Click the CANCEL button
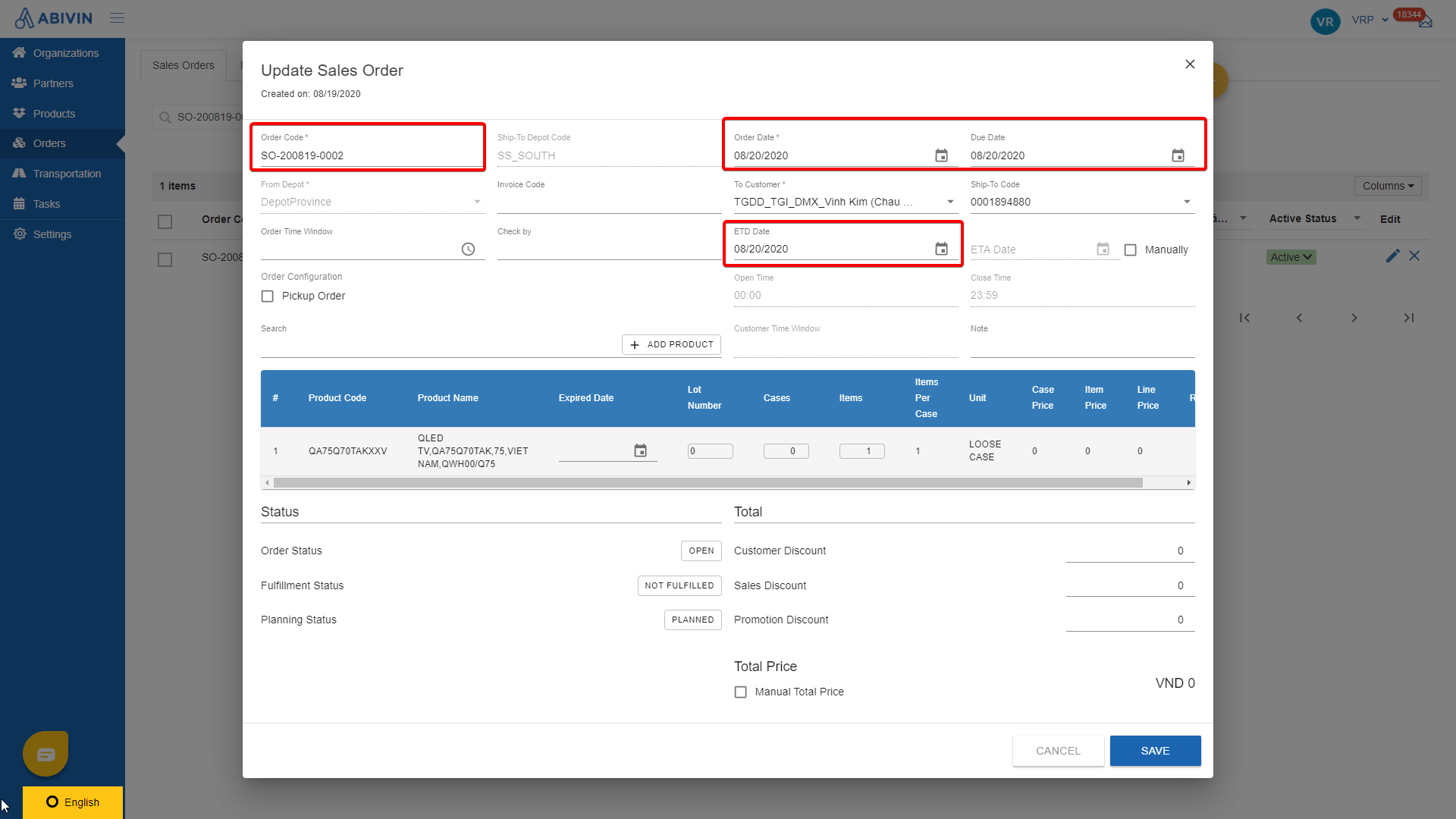The width and height of the screenshot is (1456, 819). (x=1058, y=751)
